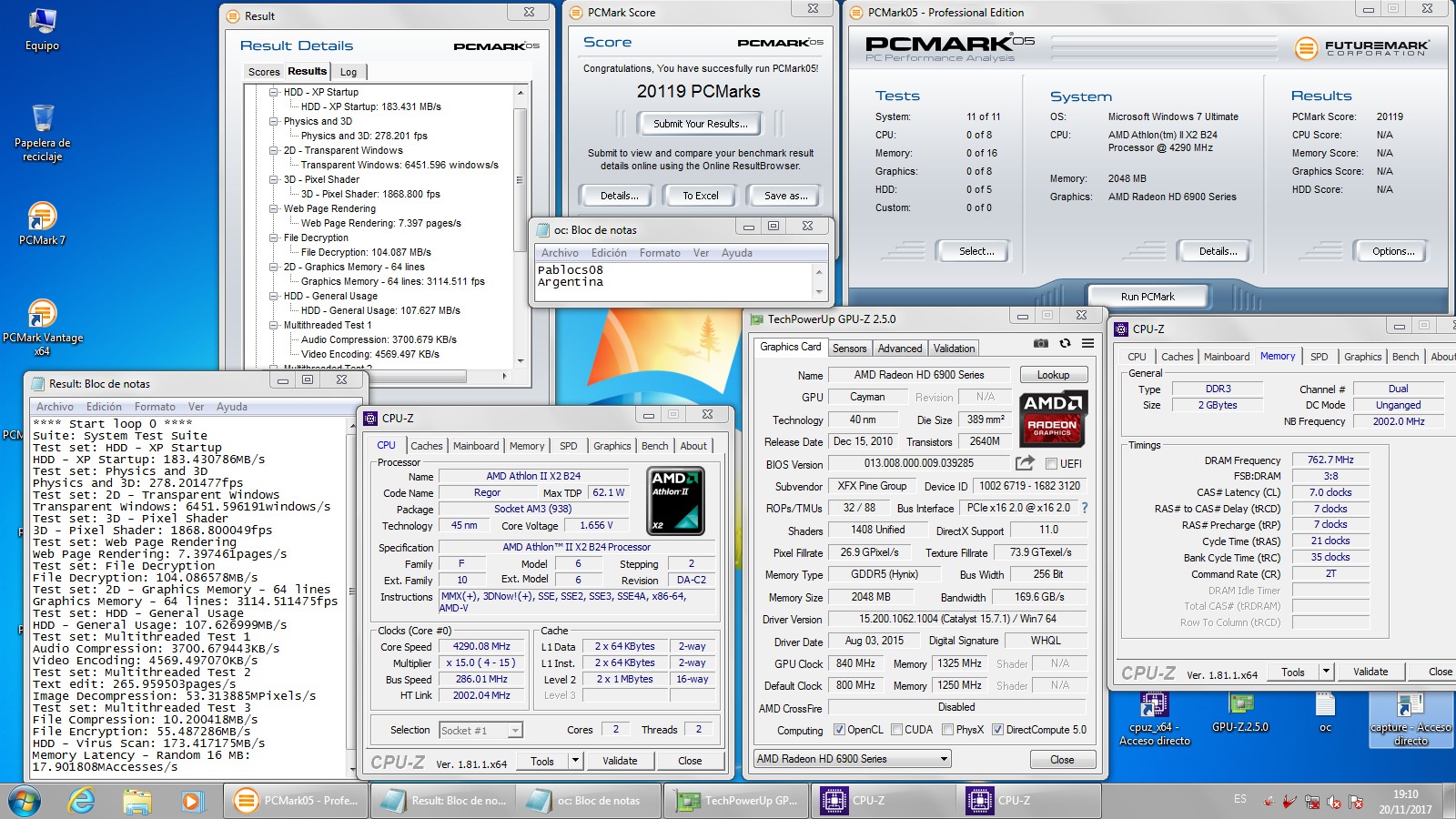Click Select... button under Tests

[976, 251]
